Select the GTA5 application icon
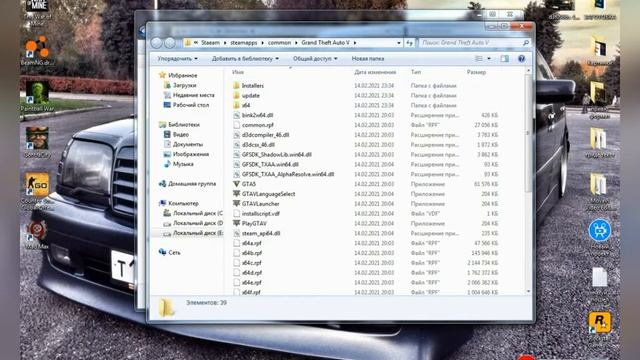This screenshot has width=640, height=360. 236,184
